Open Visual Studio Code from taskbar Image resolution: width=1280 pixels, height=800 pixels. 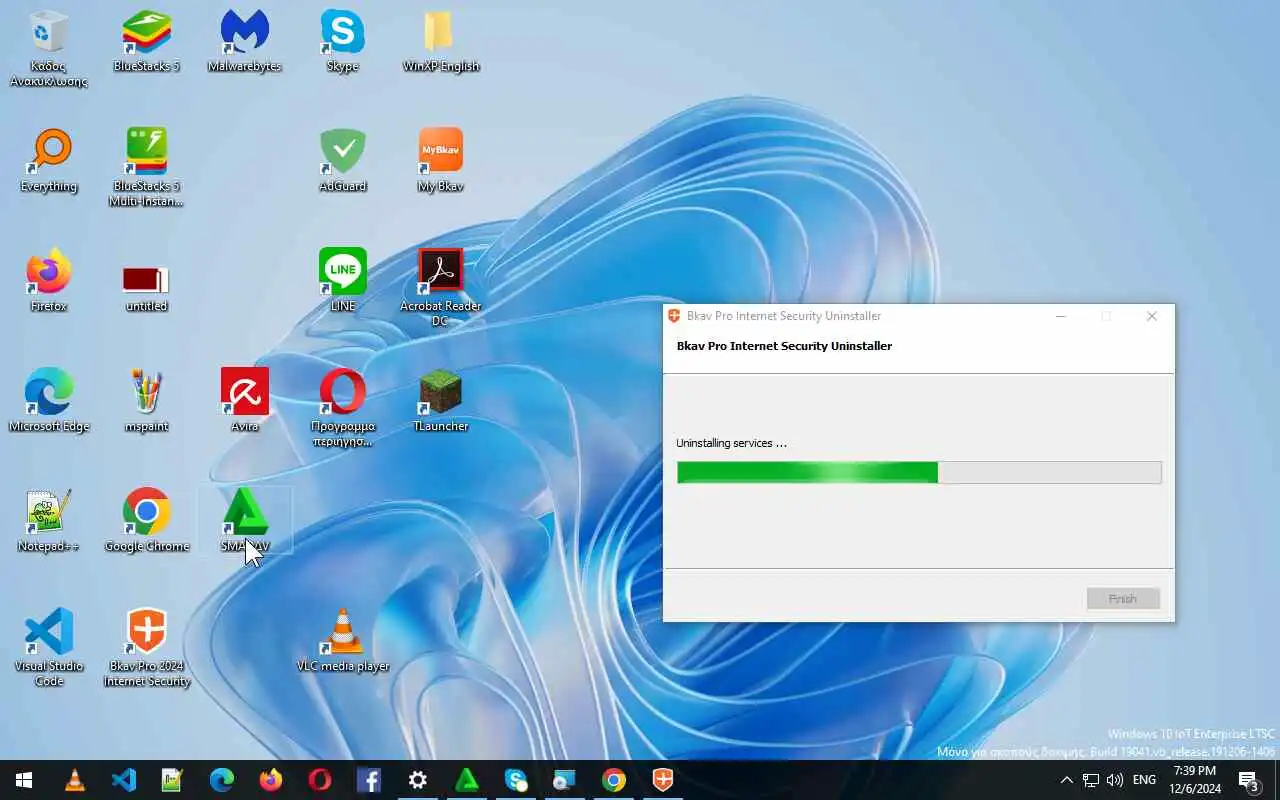pyautogui.click(x=124, y=780)
